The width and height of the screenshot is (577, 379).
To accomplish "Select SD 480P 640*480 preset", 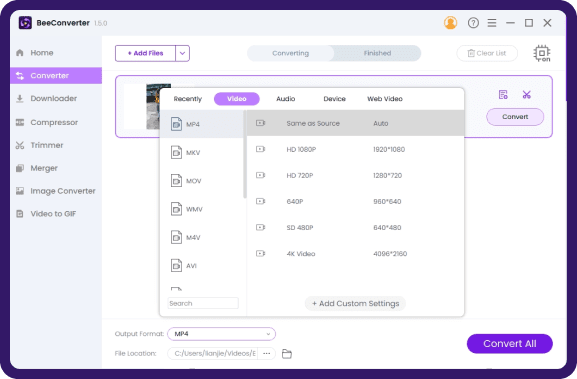I will click(355, 227).
